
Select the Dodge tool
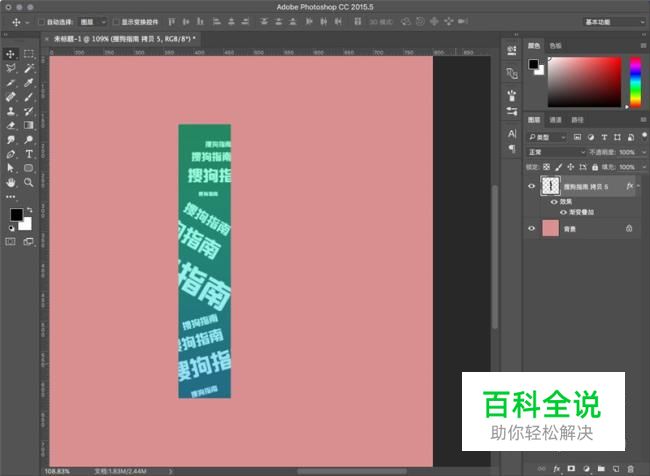29,139
